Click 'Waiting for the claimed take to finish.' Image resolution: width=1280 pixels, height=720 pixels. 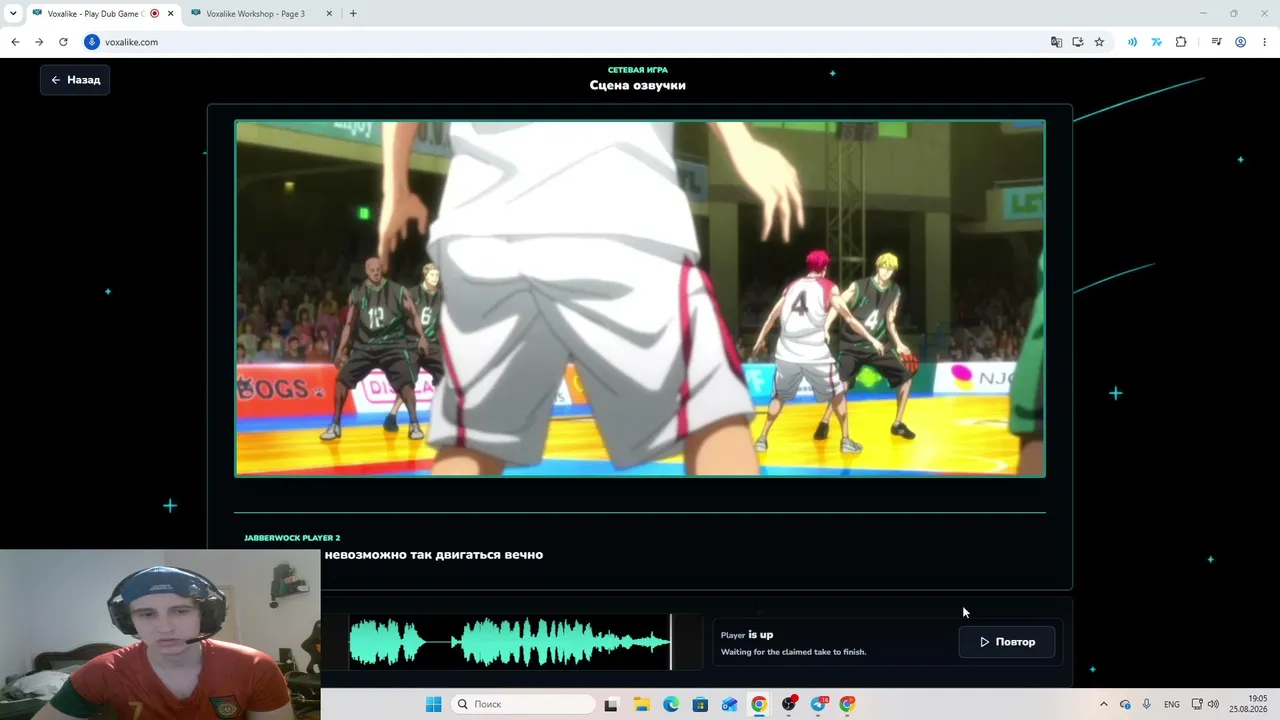(x=794, y=652)
